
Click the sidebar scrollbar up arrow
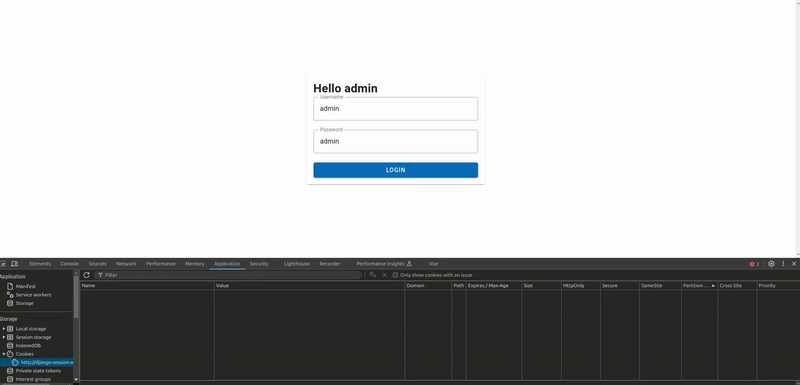pos(77,274)
